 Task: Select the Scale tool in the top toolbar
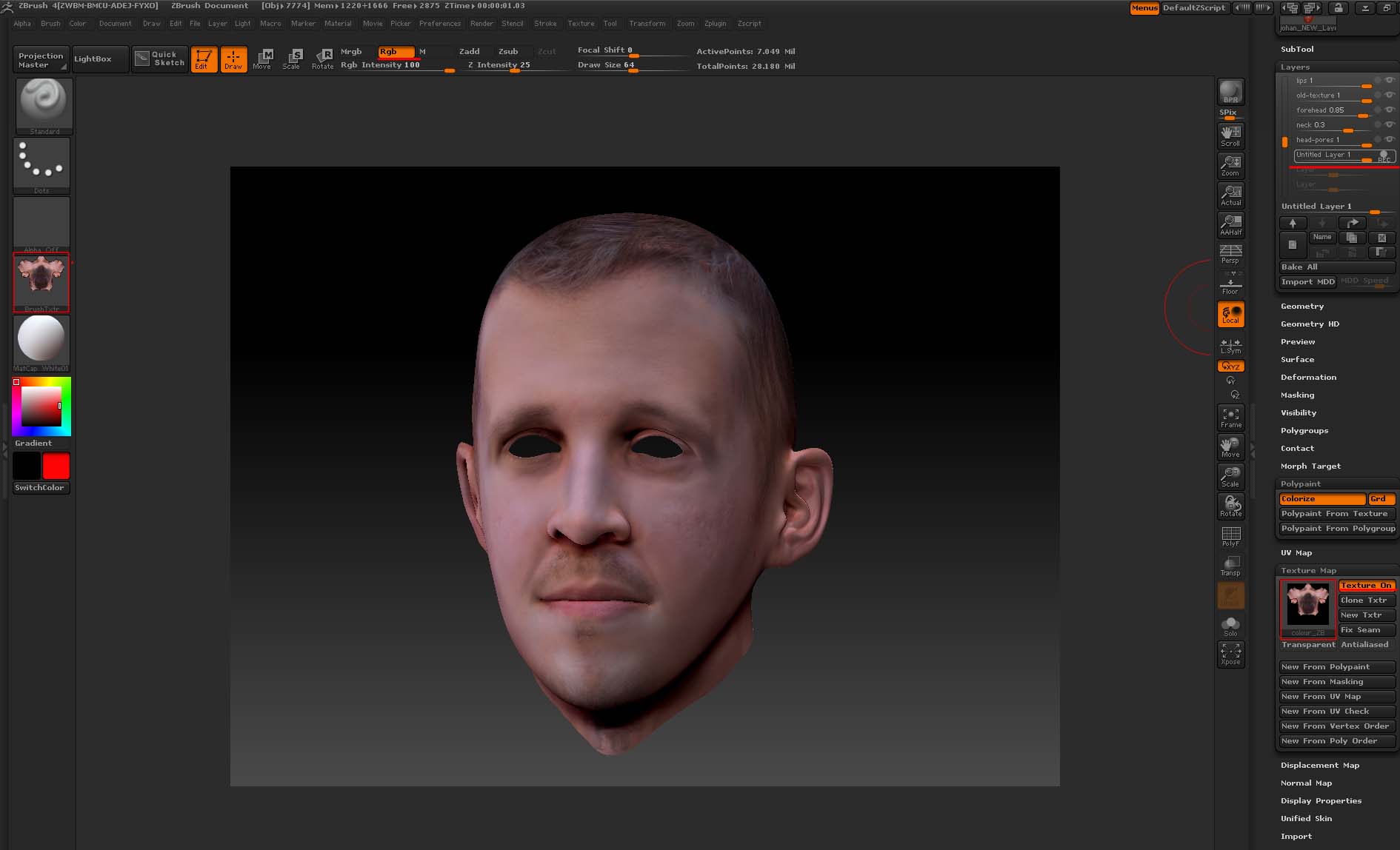pyautogui.click(x=293, y=59)
